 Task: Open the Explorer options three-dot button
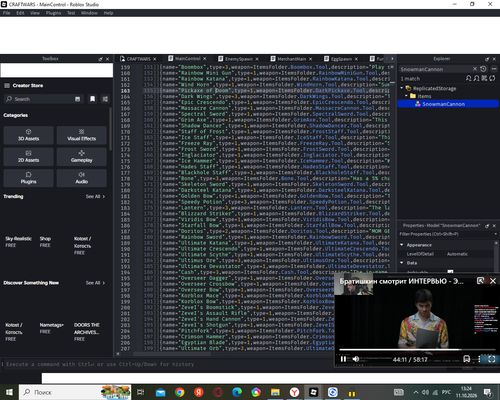[494, 69]
